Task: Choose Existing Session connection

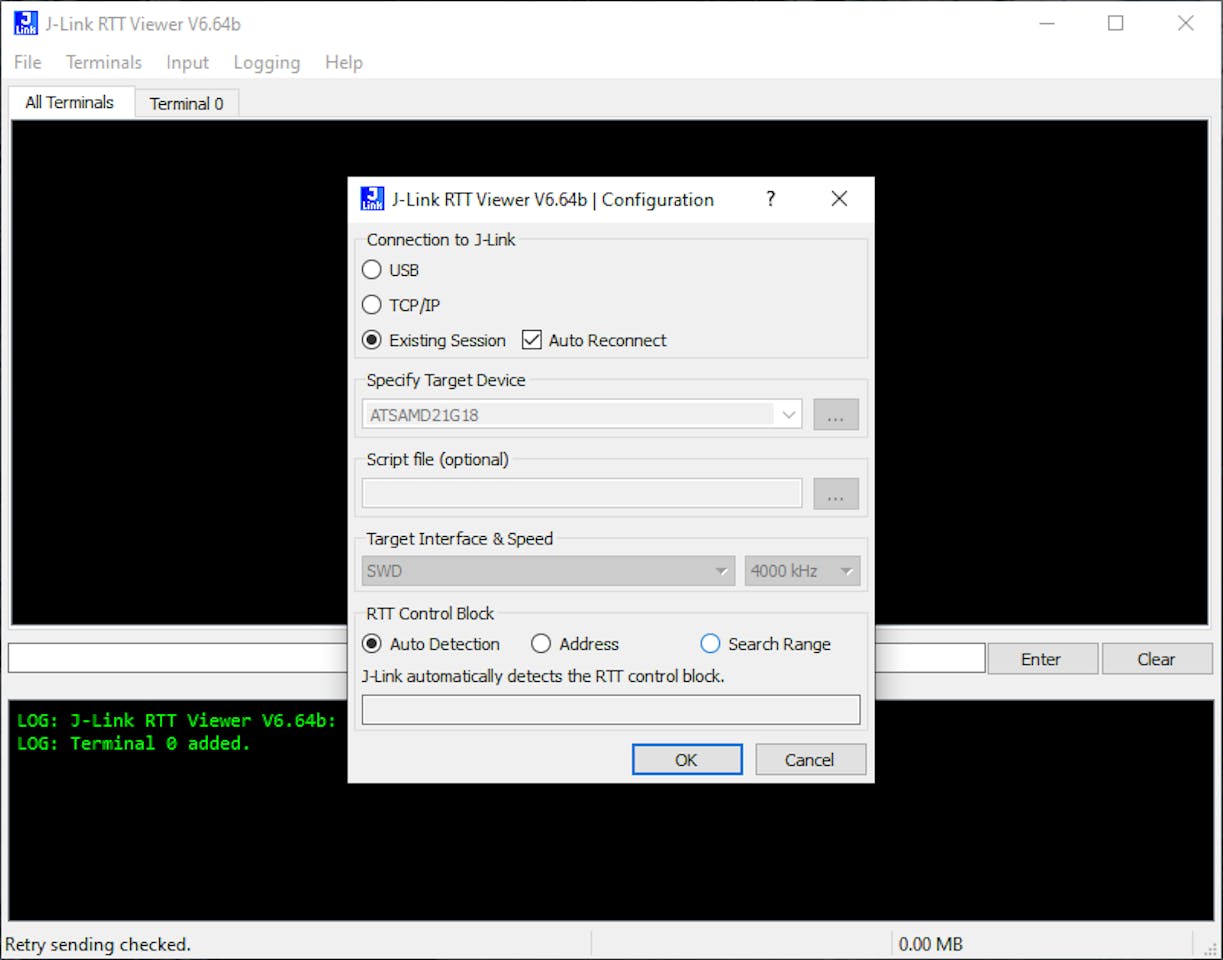Action: click(x=372, y=340)
